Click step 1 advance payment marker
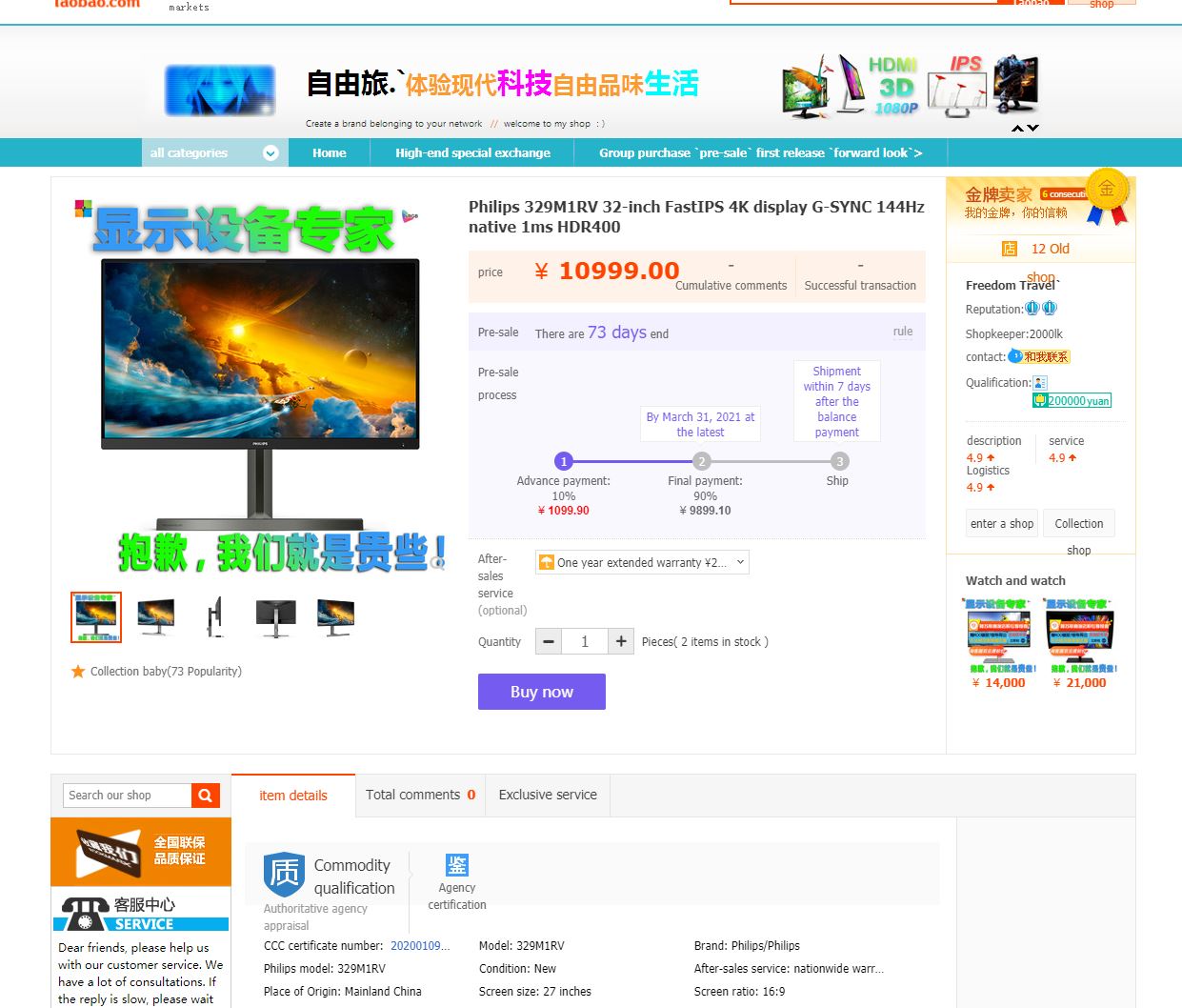This screenshot has width=1182, height=1008. pyautogui.click(x=564, y=461)
